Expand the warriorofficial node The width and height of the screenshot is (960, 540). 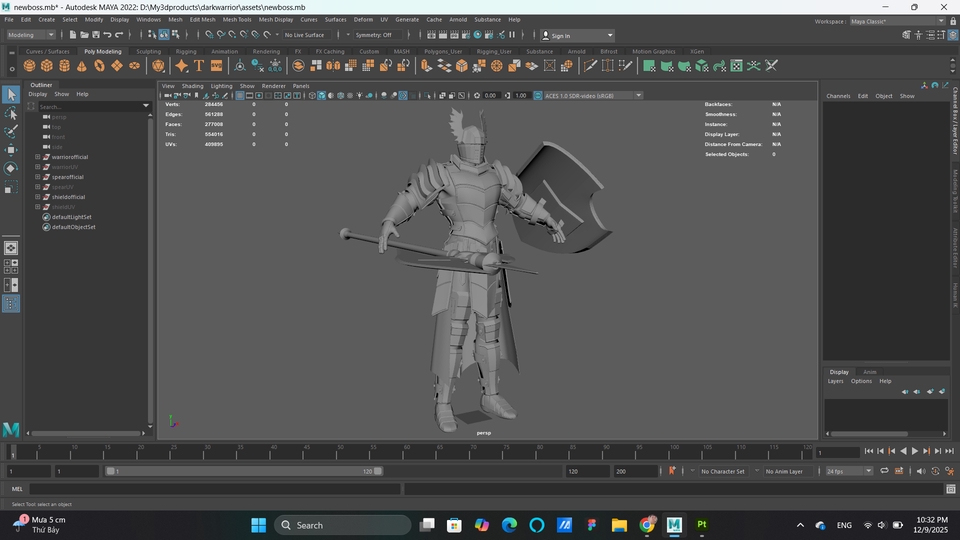[38, 157]
